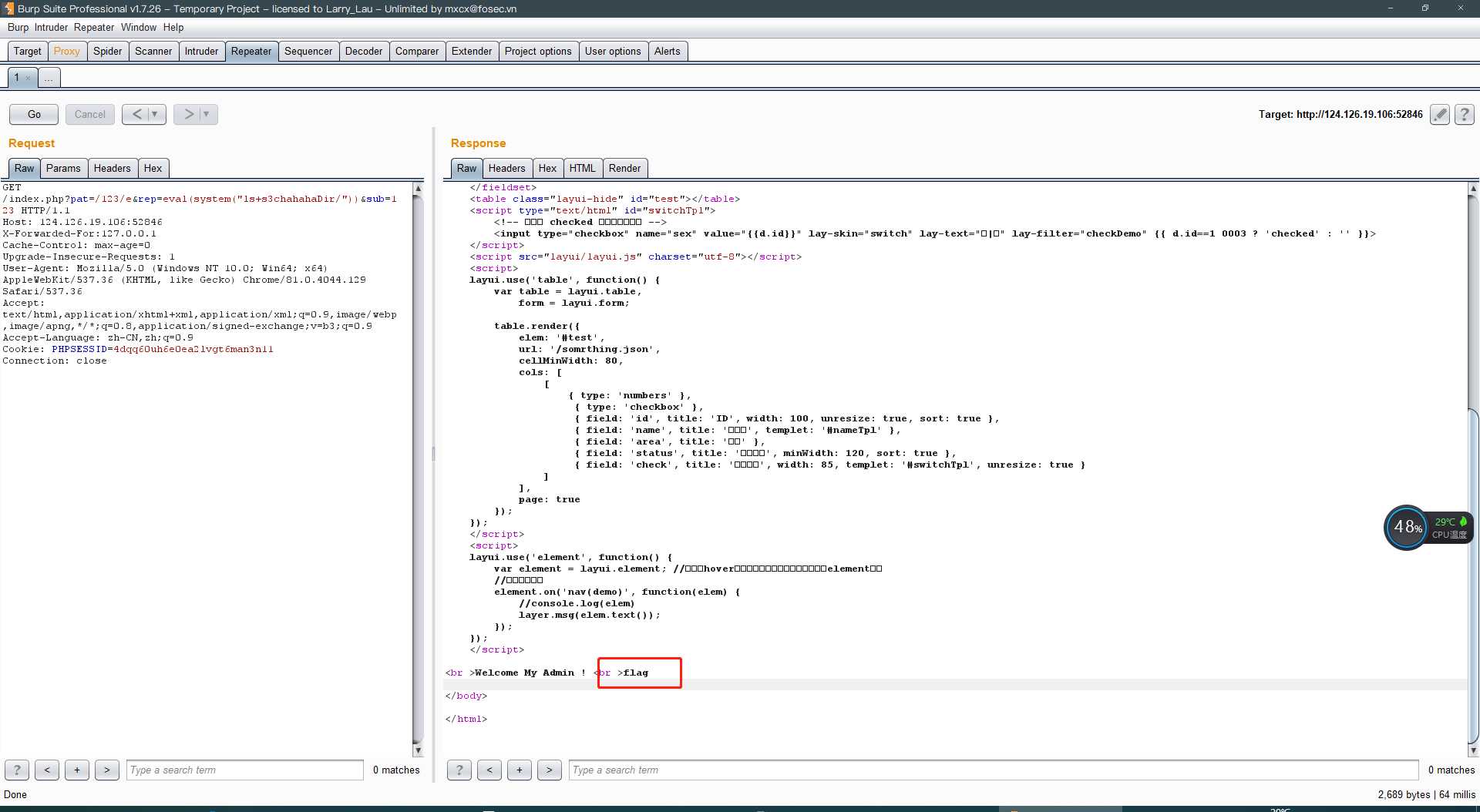This screenshot has width=1480, height=812.
Task: Switch response view to Hex
Action: pos(548,168)
